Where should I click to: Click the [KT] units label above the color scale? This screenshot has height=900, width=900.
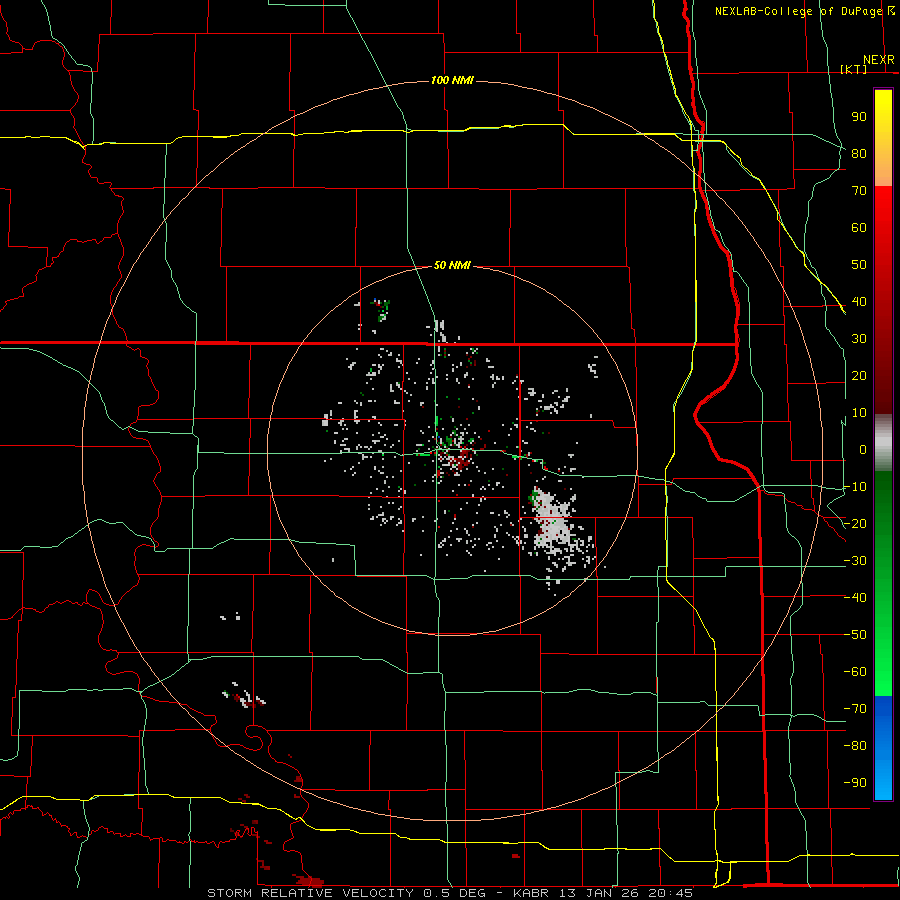coord(854,69)
